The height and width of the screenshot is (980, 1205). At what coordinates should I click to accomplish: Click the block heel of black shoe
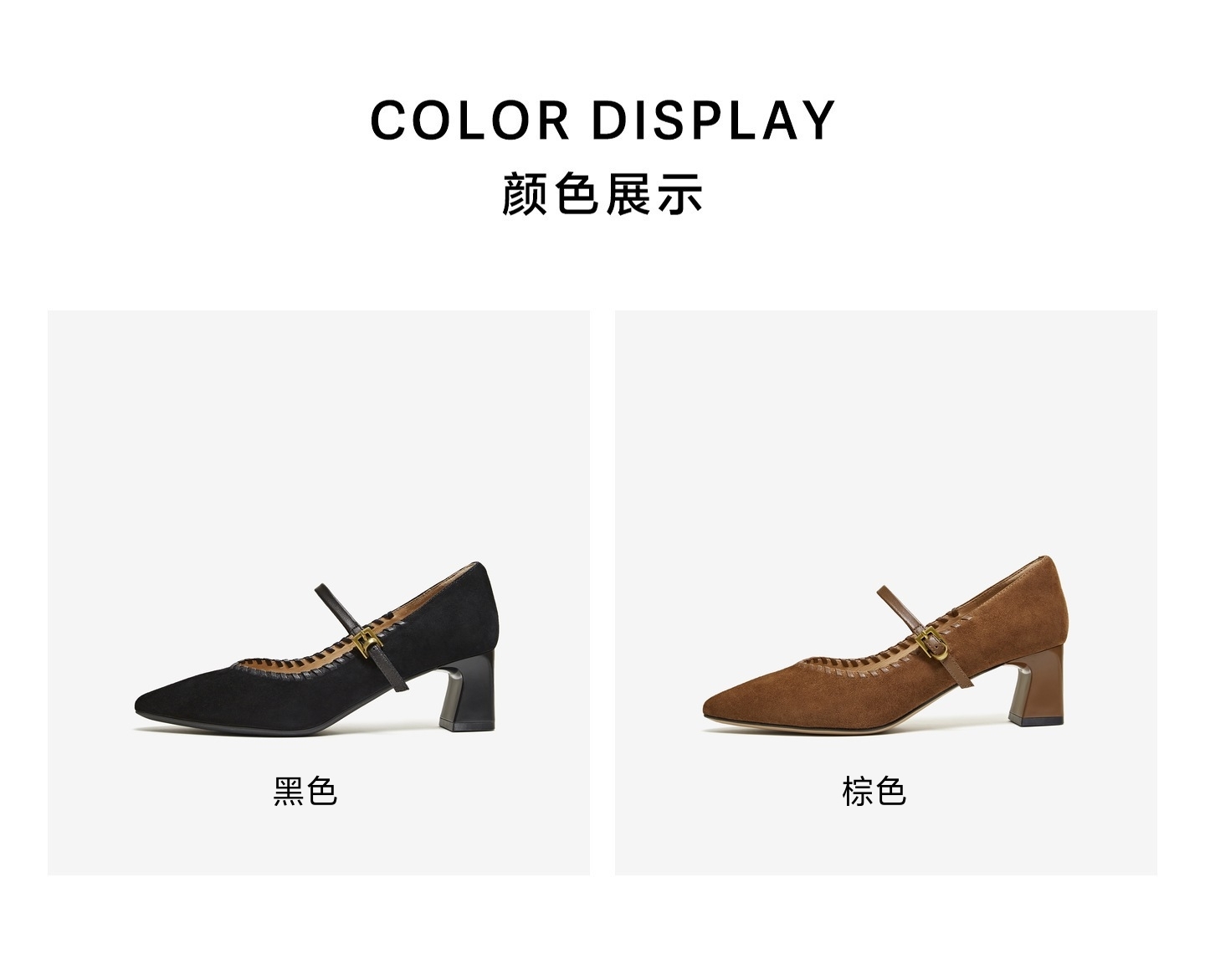pos(474,690)
